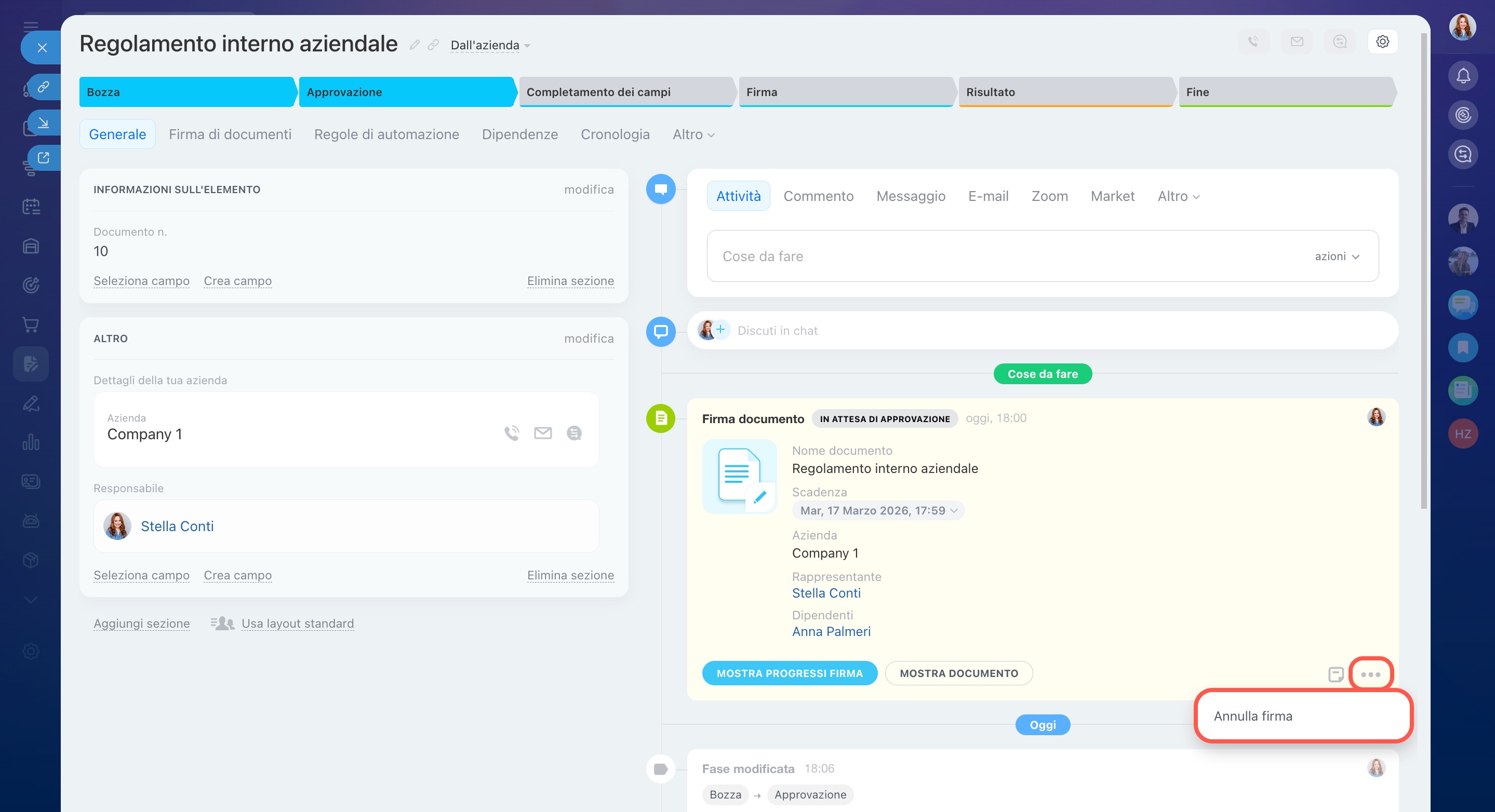
Task: Select Annulla firma menu entry
Action: coord(1253,716)
